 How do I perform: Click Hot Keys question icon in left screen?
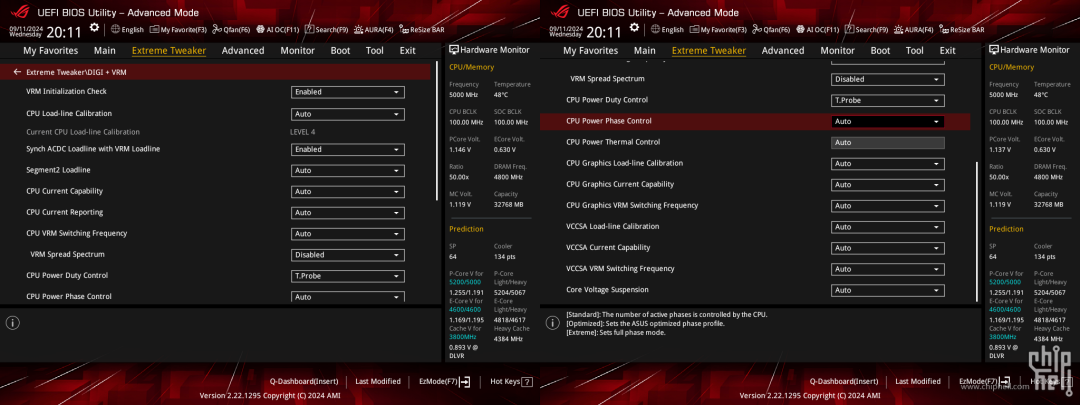pyautogui.click(x=527, y=382)
